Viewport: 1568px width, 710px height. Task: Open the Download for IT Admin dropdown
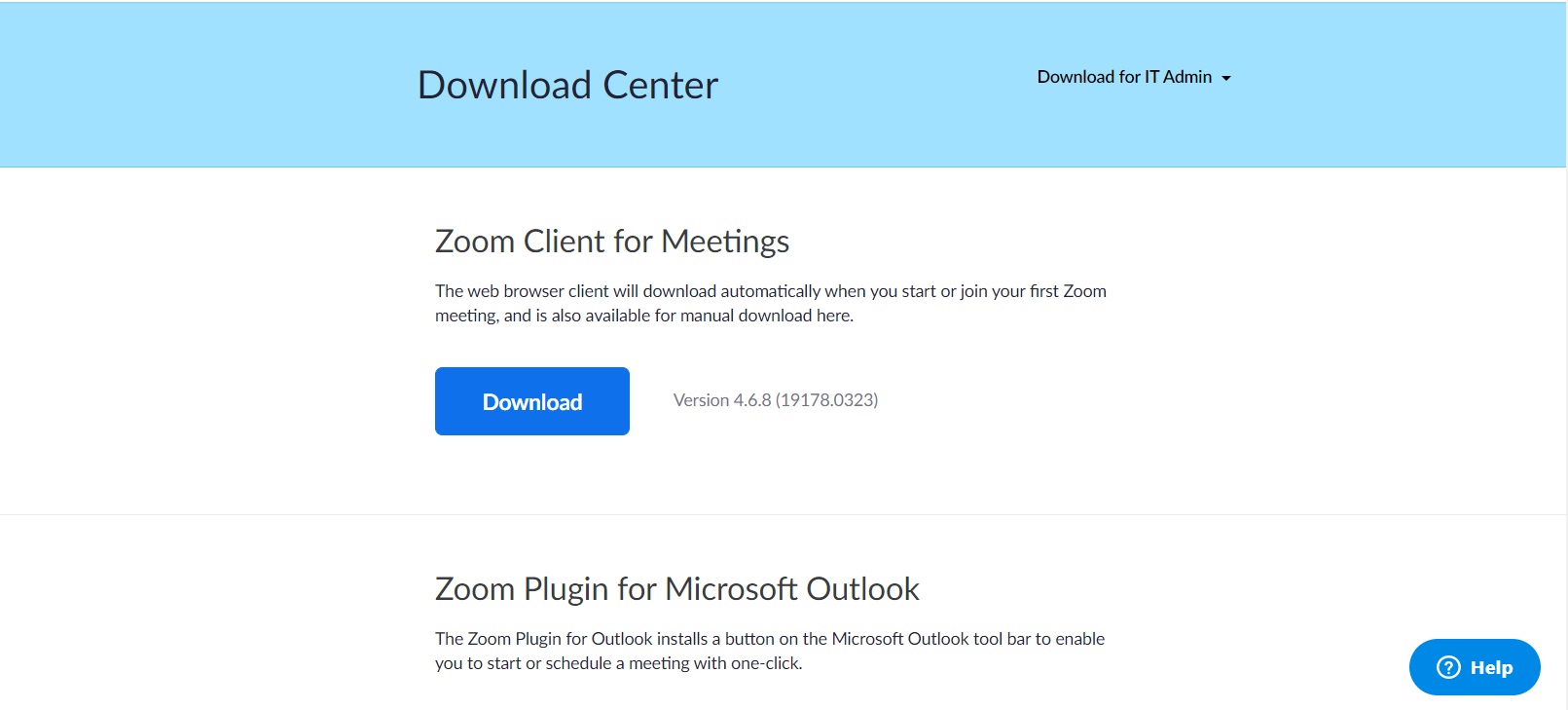[x=1134, y=77]
